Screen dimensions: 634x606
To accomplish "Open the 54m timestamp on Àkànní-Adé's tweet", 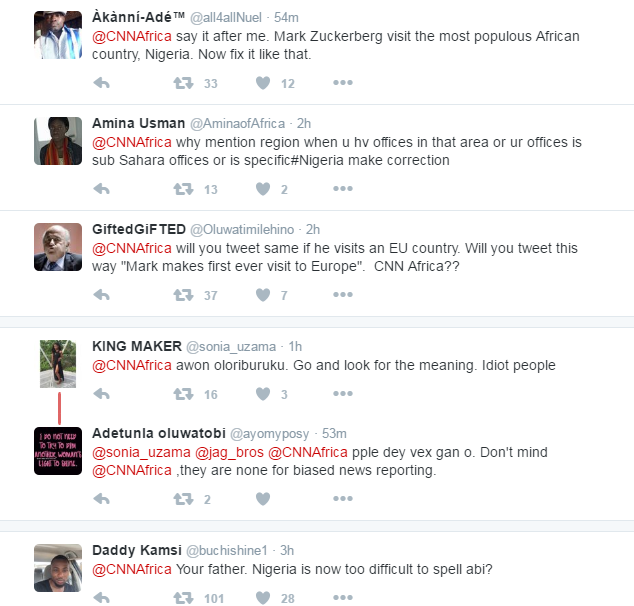I will click(x=286, y=18).
